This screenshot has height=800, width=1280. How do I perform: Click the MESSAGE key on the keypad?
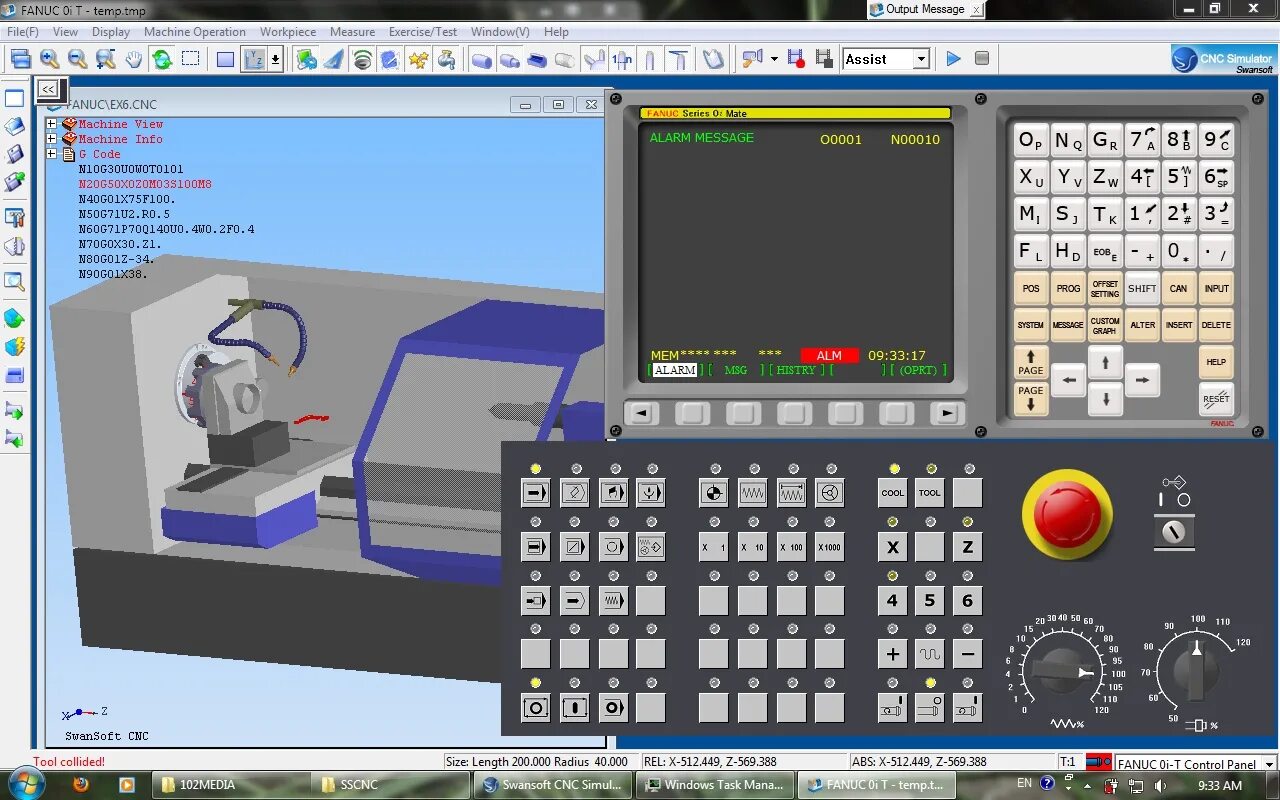(x=1068, y=325)
